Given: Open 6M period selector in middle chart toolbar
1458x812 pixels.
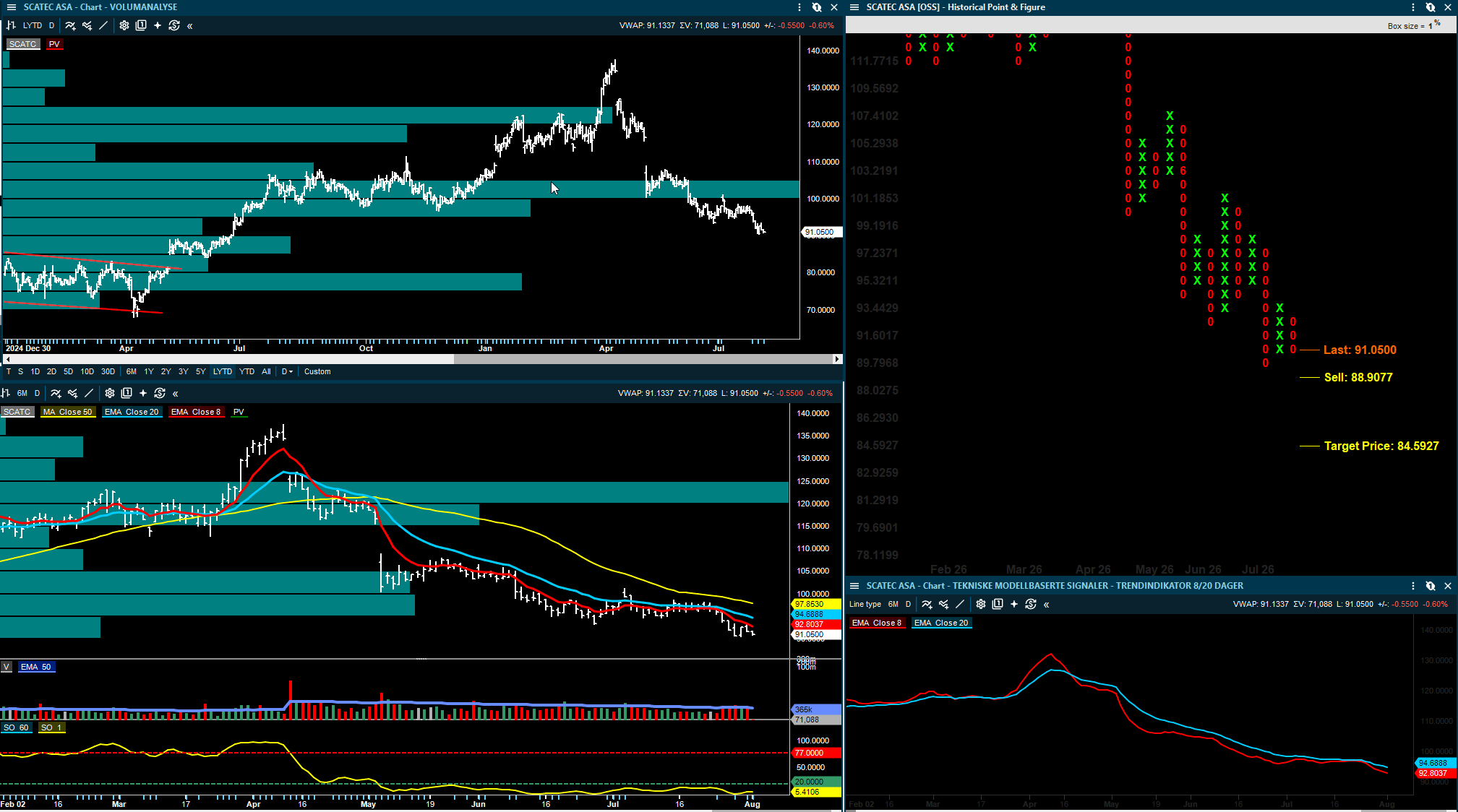Looking at the screenshot, I should (x=22, y=393).
